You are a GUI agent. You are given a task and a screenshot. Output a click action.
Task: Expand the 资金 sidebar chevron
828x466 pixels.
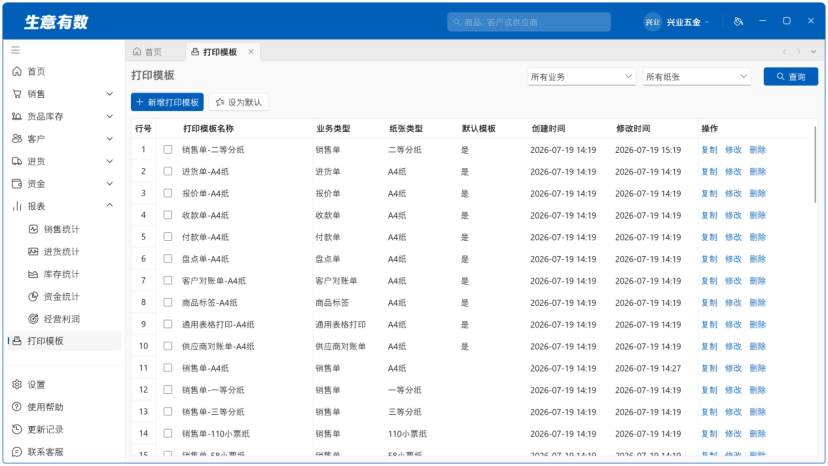point(110,184)
